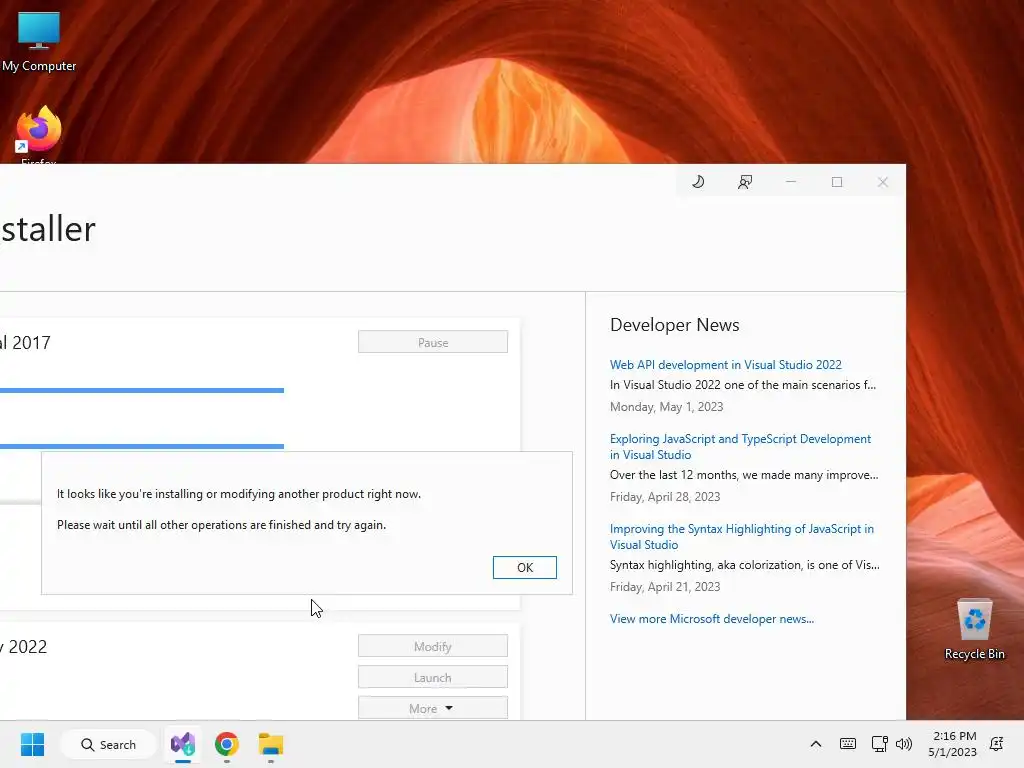1024x768 pixels.
Task: Maximize the Visual Studio Installer window
Action: [x=837, y=182]
